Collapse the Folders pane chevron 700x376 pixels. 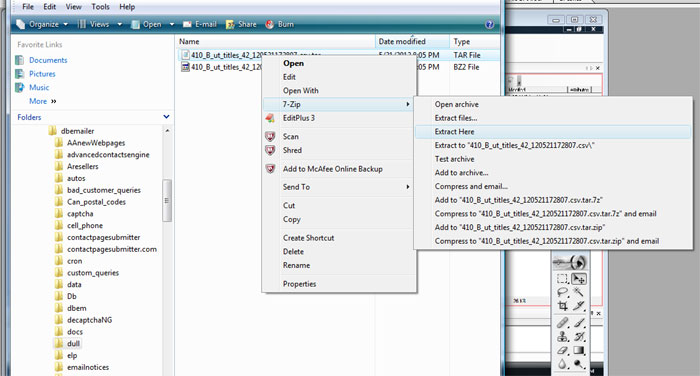166,117
